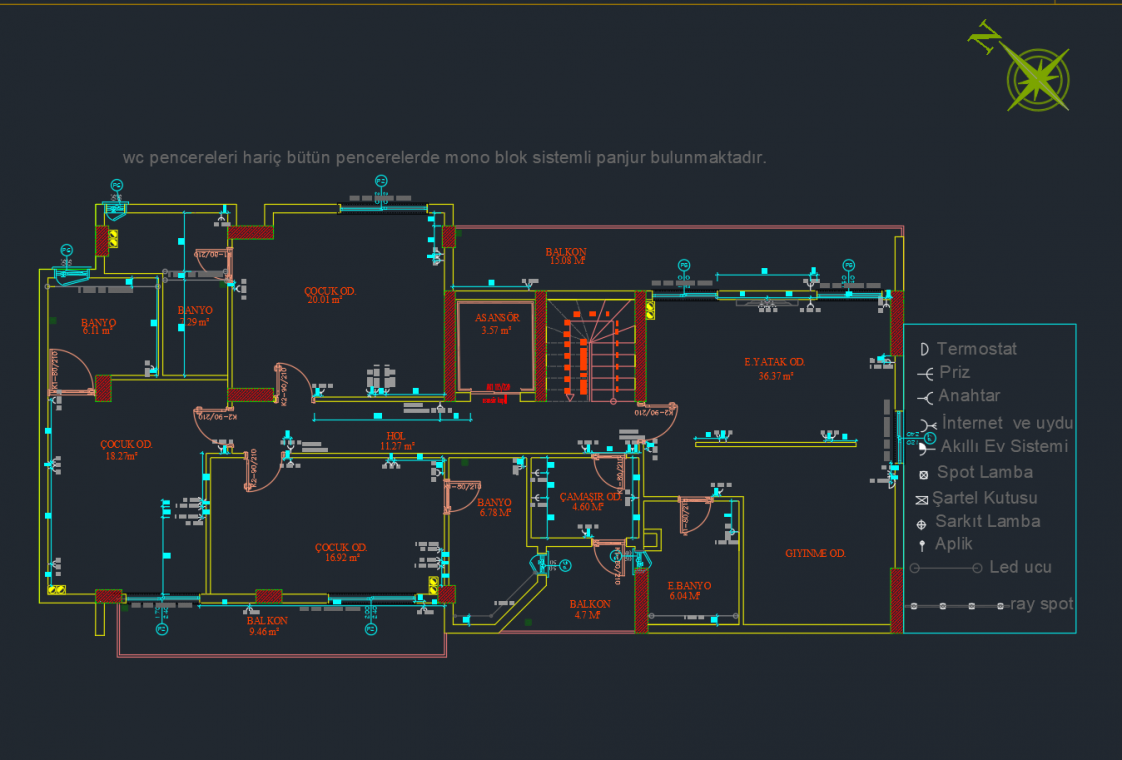Select the Termostat symbol in the legend

924,349
